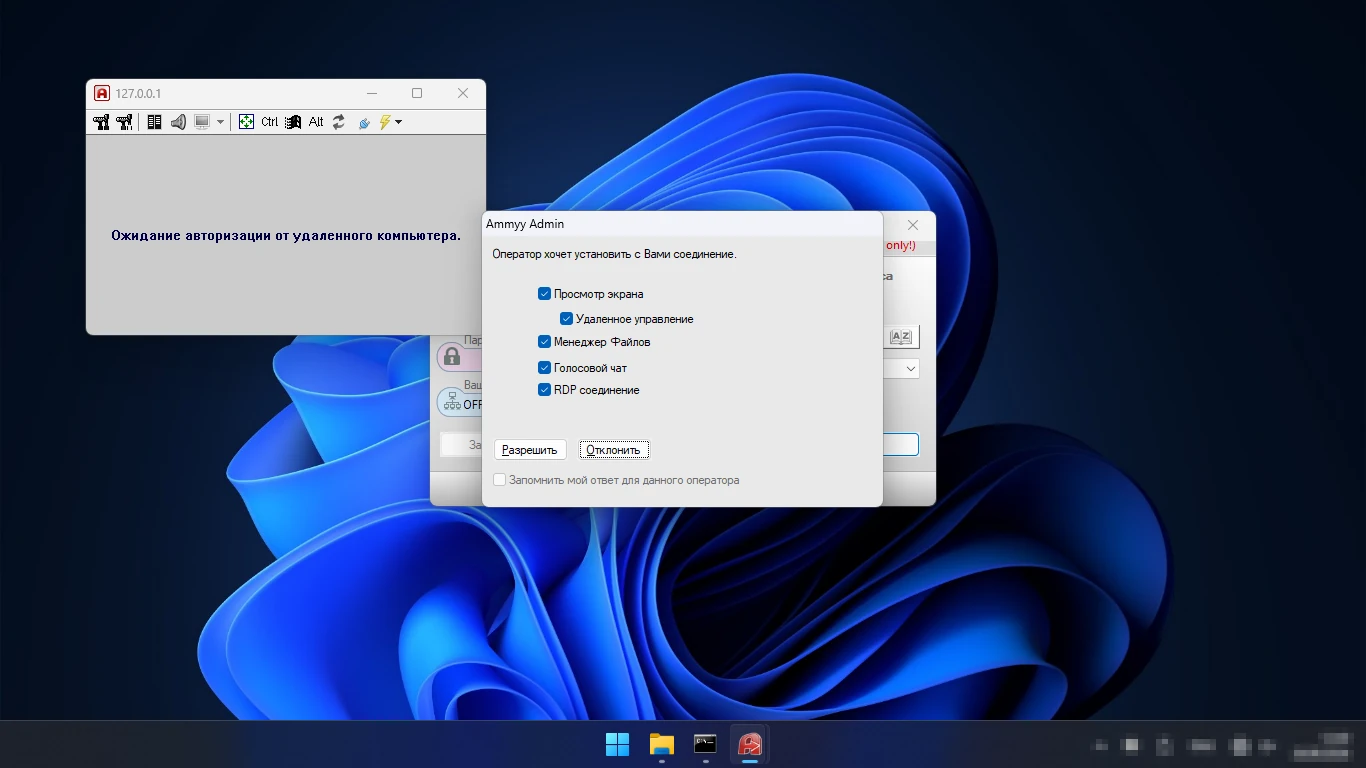Open the Windows Start menu
The image size is (1366, 768).
pyautogui.click(x=618, y=744)
